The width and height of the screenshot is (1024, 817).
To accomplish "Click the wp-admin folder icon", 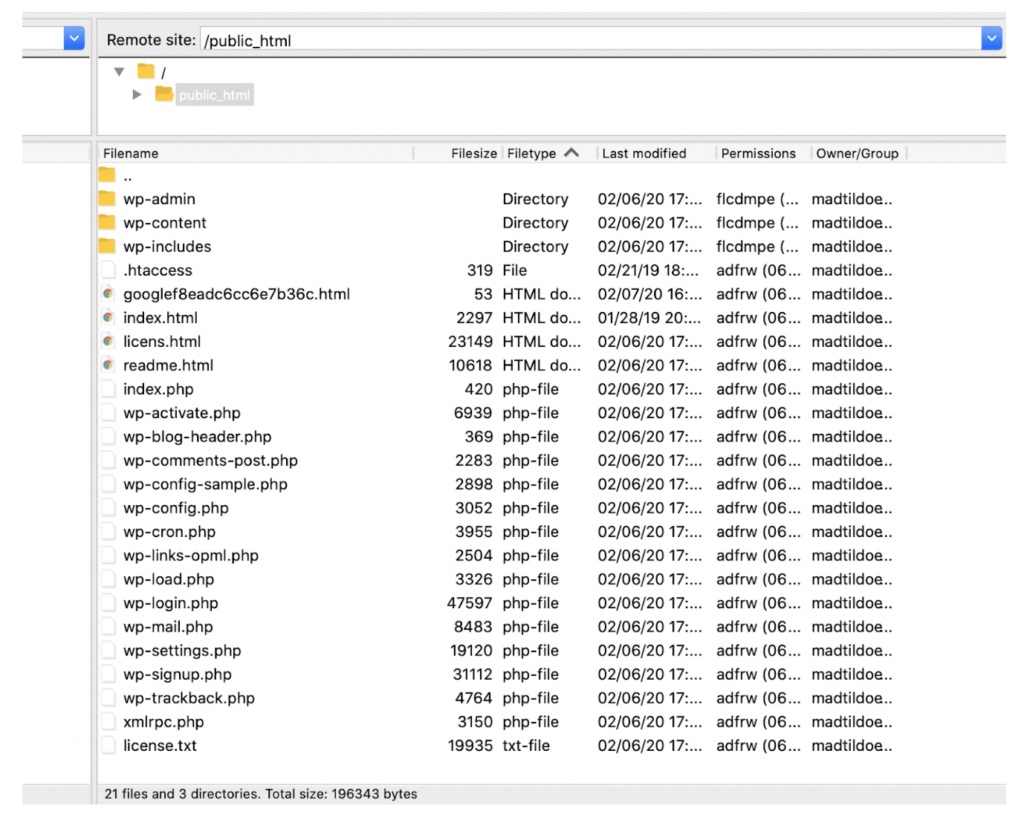I will coord(107,198).
